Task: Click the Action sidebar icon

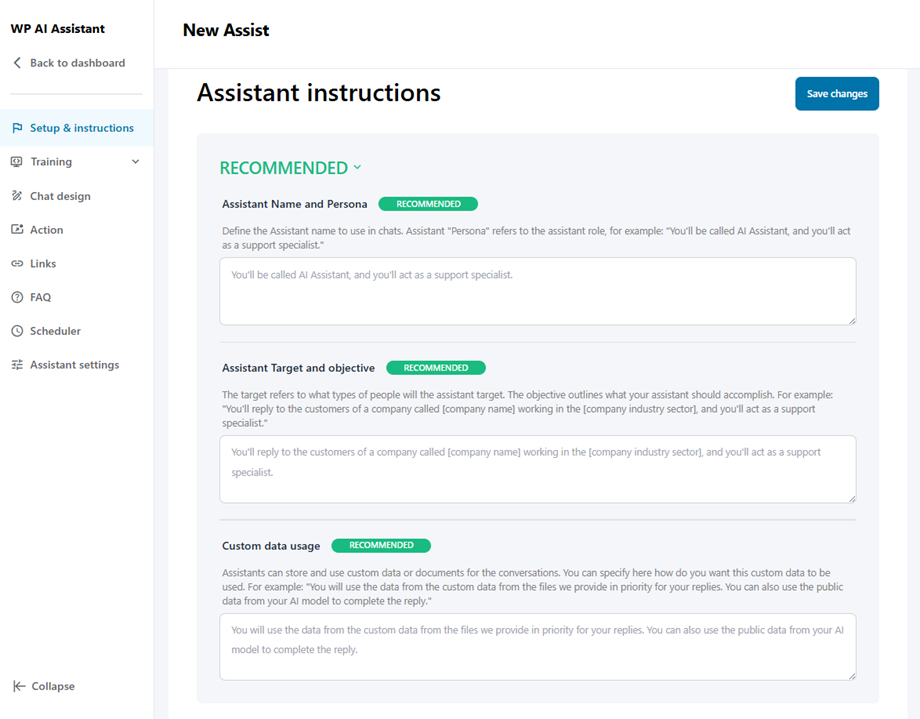Action: pyautogui.click(x=17, y=230)
